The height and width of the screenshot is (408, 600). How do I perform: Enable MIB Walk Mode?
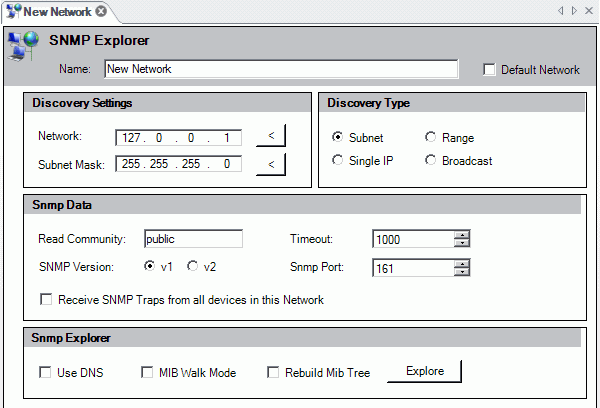point(148,373)
